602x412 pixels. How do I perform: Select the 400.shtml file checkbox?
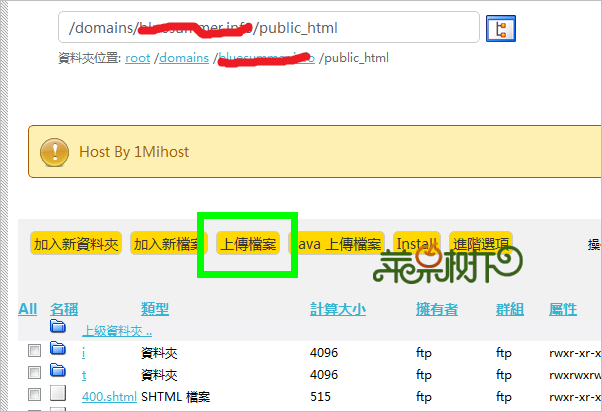pos(34,395)
